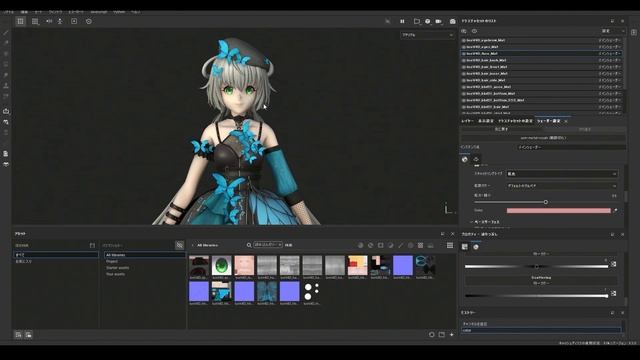Screen dimensions: 640x360
Task: Click the first icon at Assets panel bottom left
Action: tap(18, 335)
